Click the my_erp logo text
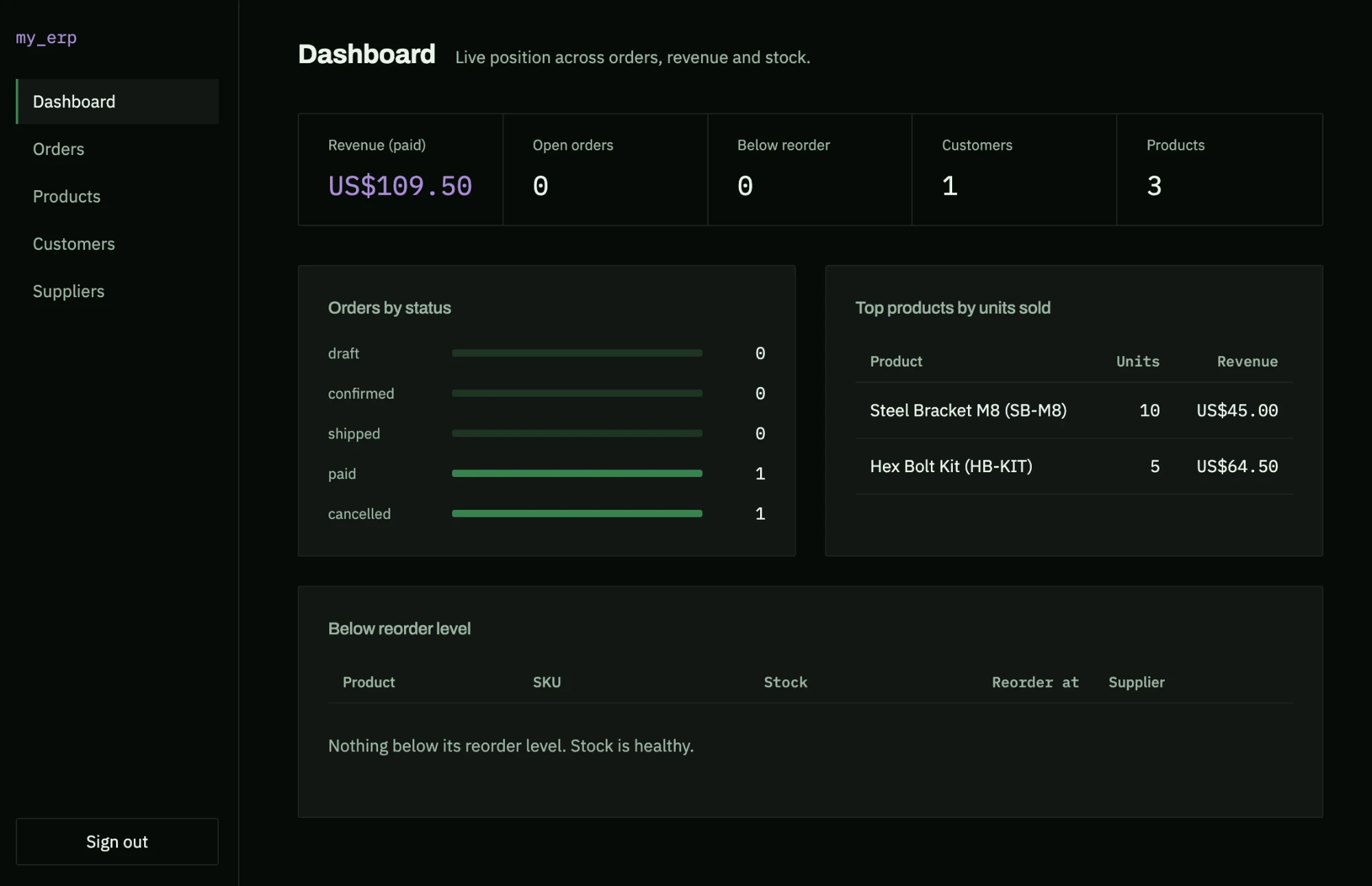 (x=46, y=38)
